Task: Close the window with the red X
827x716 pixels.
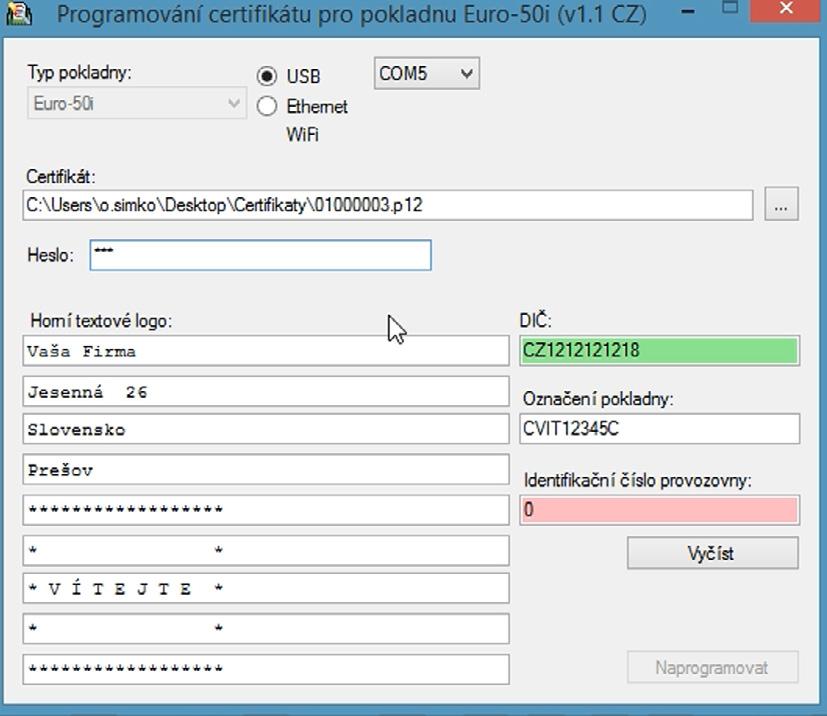Action: 785,10
